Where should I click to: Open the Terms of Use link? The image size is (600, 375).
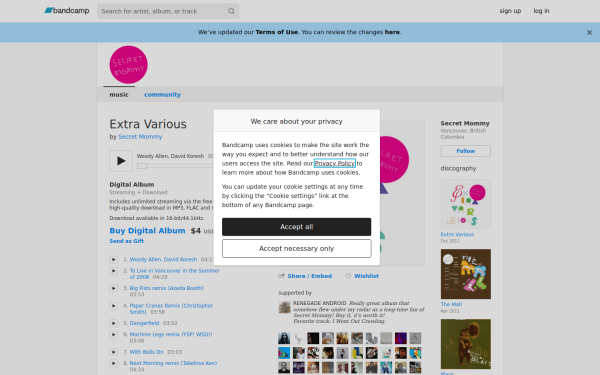point(277,32)
